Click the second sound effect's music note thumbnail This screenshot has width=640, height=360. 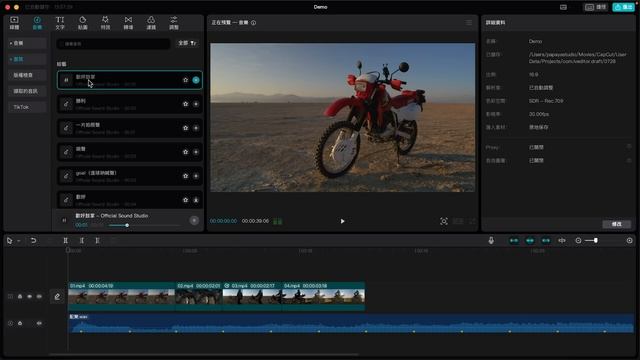coord(66,104)
